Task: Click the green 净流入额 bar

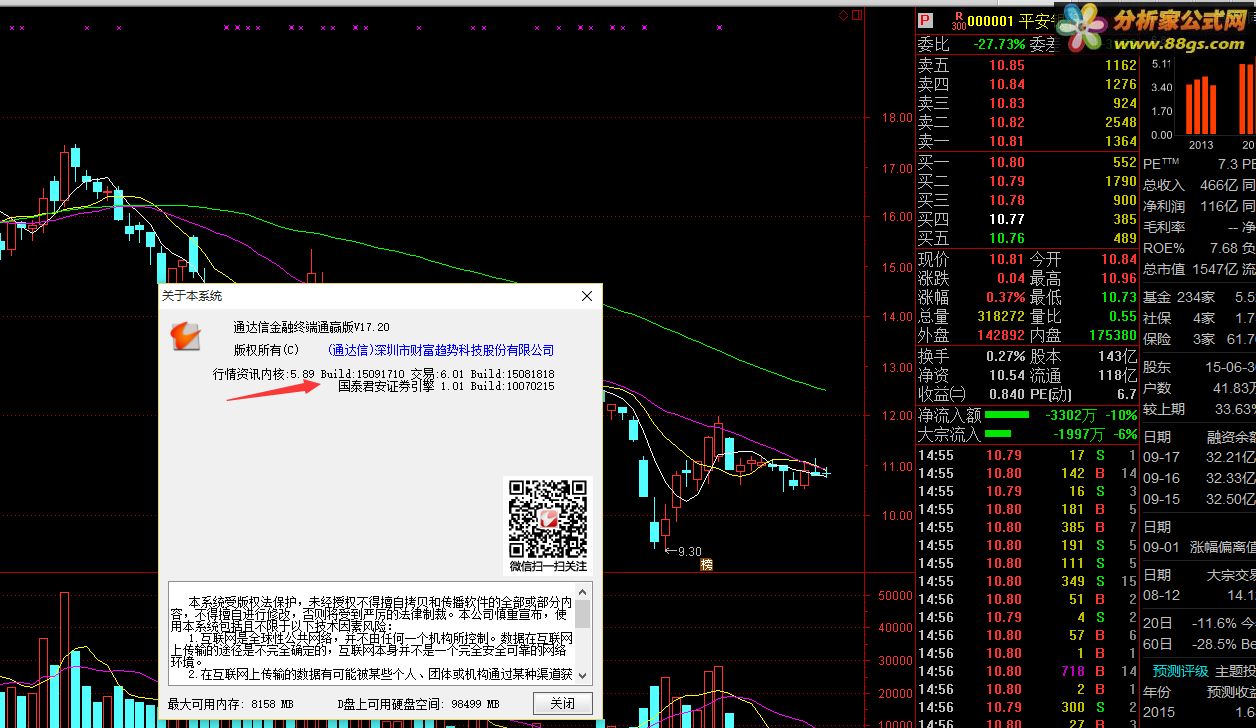Action: pos(1007,414)
